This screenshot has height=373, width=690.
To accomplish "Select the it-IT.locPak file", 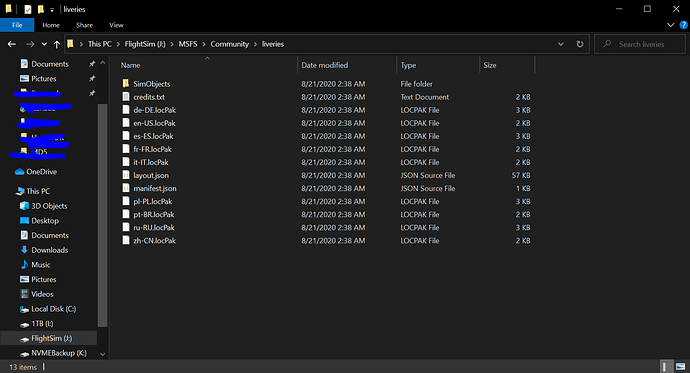I will [x=150, y=162].
